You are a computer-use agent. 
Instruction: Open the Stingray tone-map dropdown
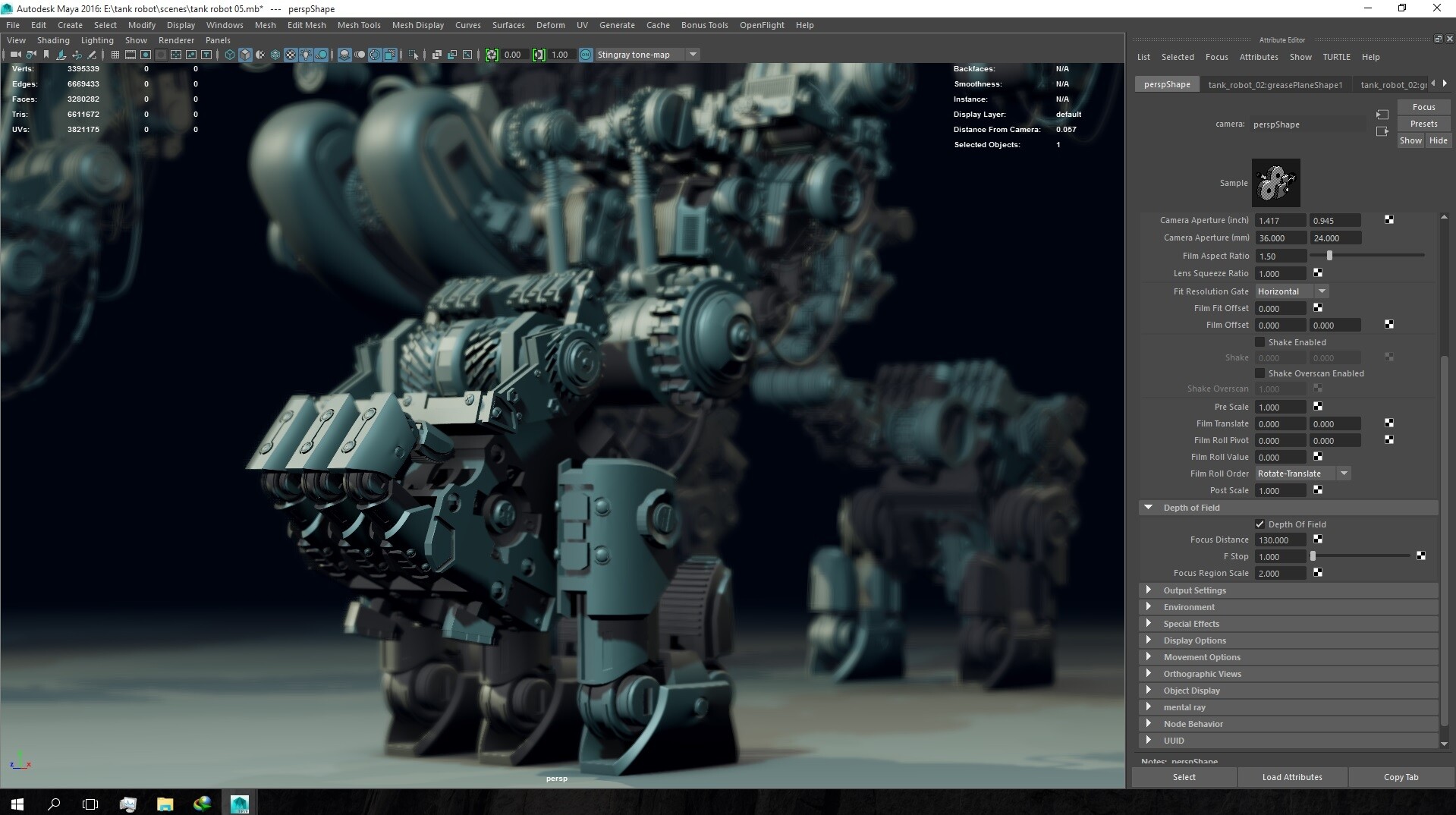[693, 54]
